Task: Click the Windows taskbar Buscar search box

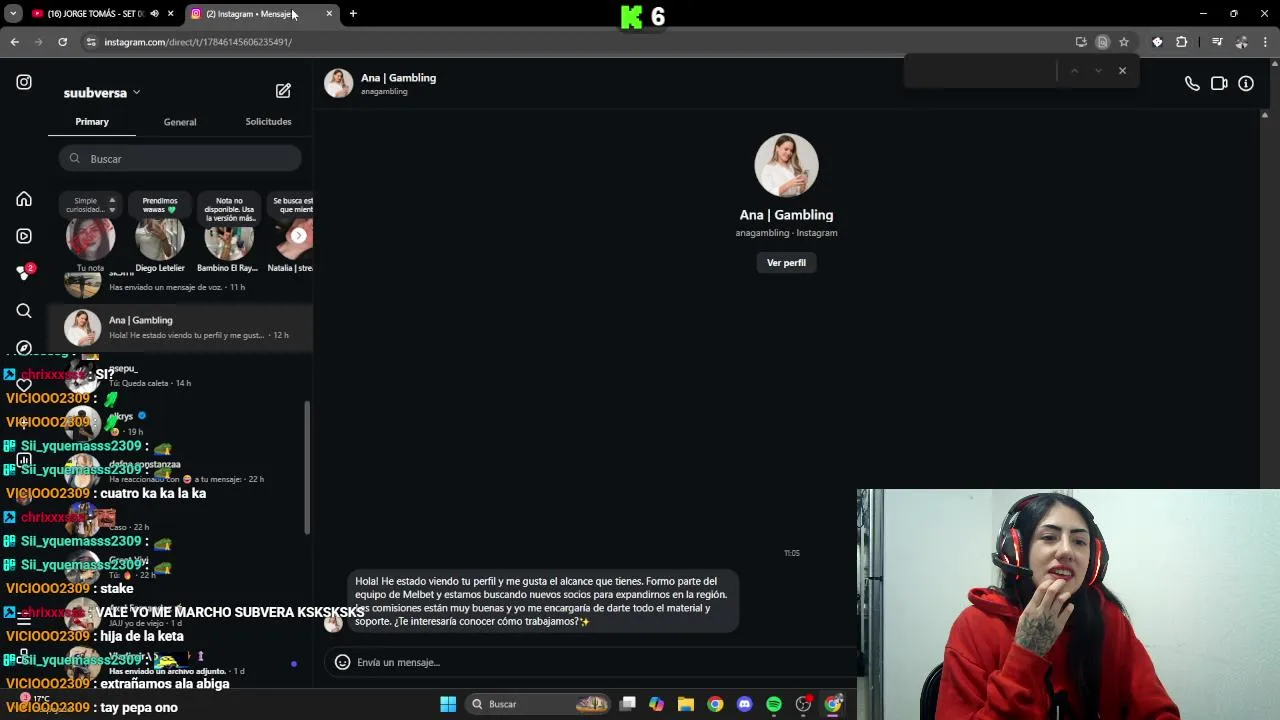Action: pyautogui.click(x=540, y=704)
